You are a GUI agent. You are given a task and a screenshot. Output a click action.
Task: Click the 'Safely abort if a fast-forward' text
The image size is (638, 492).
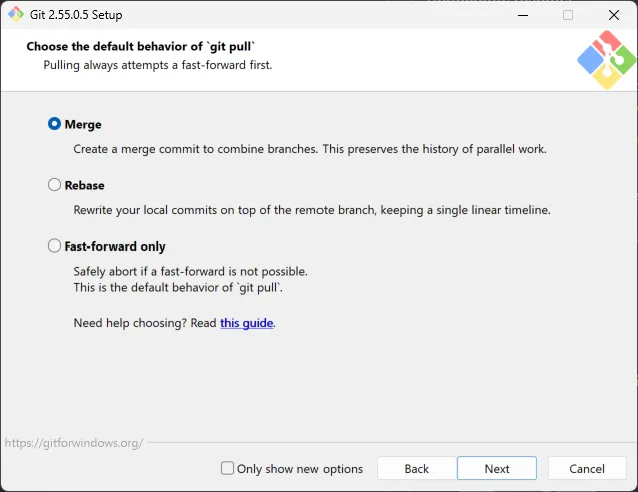(x=190, y=271)
